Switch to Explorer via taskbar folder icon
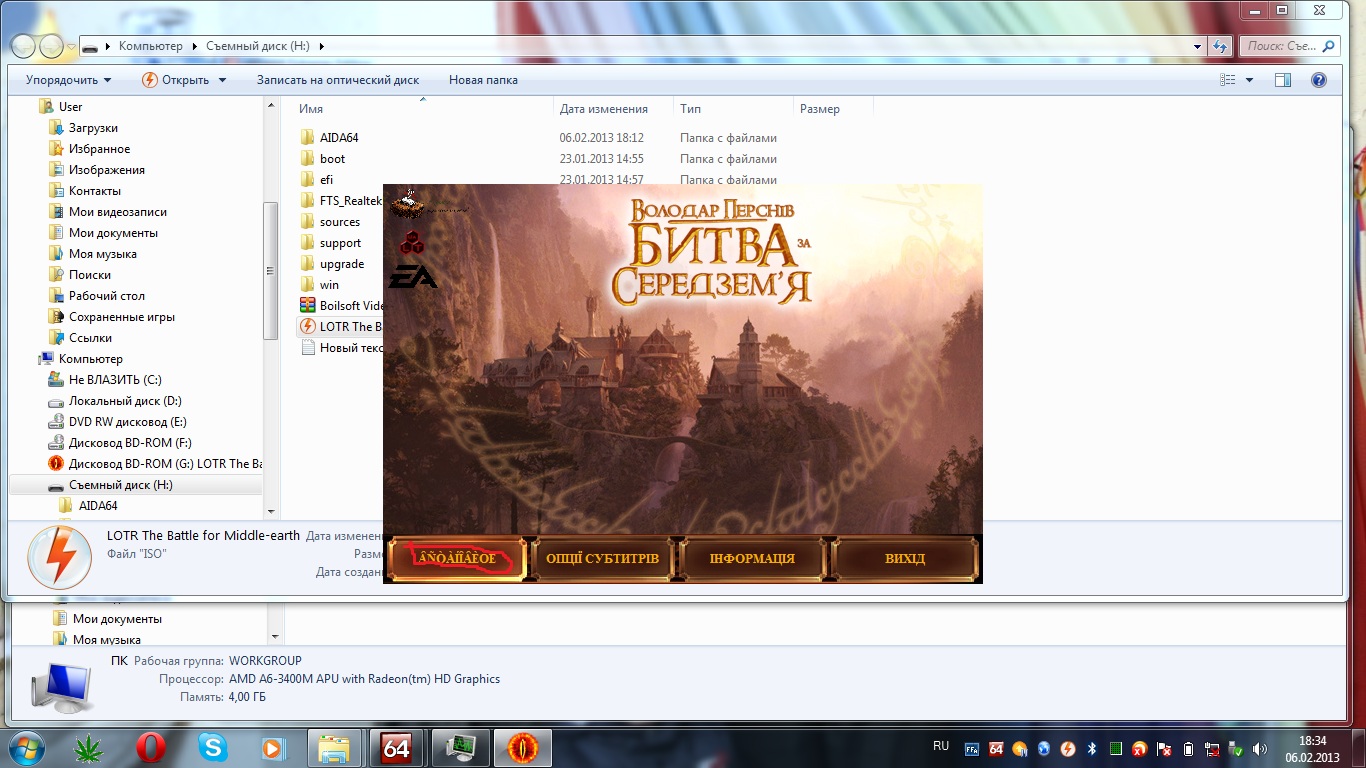 point(335,747)
